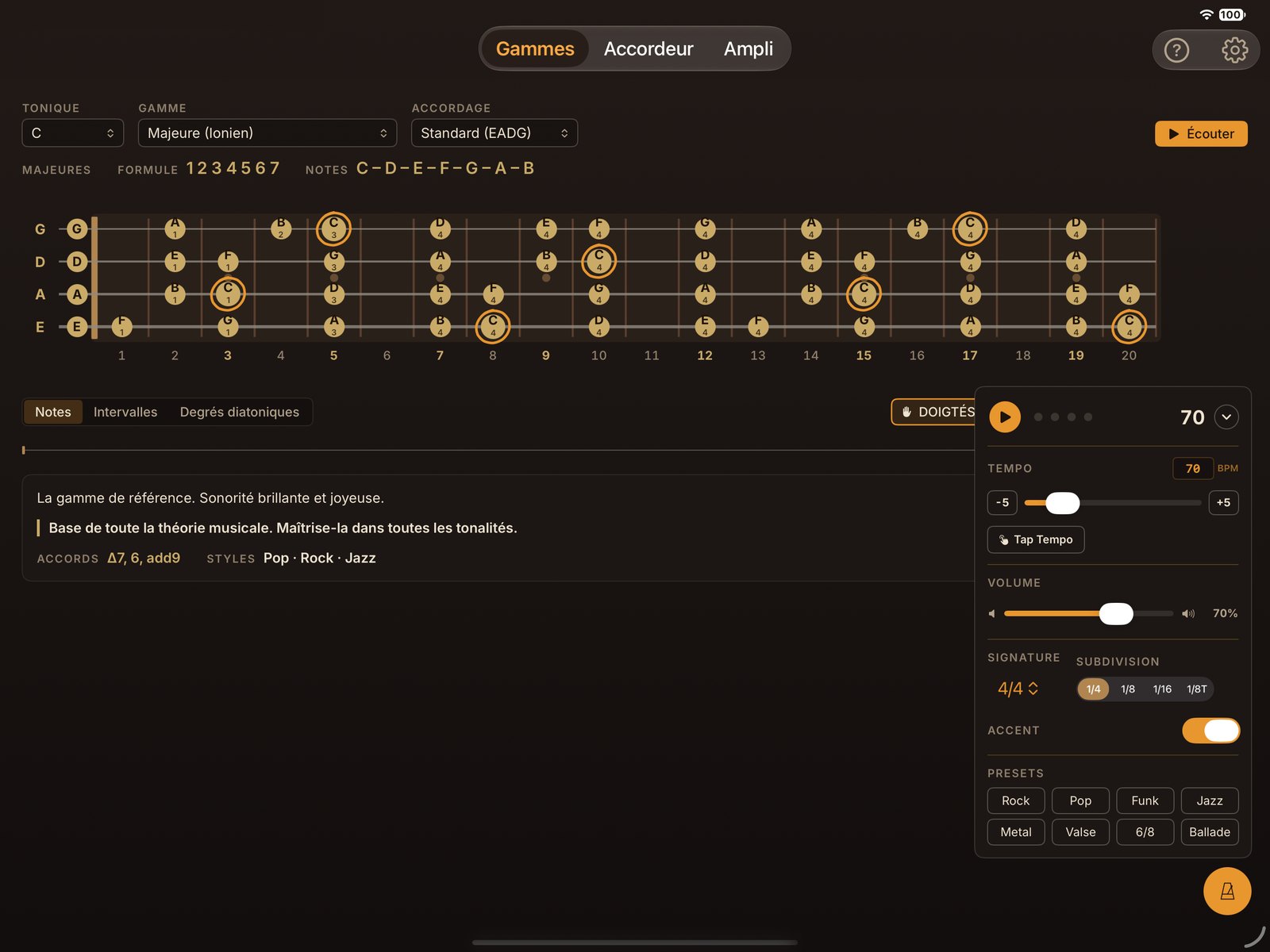The height and width of the screenshot is (952, 1270).
Task: Select root C on A string fret 3
Action: tap(228, 294)
